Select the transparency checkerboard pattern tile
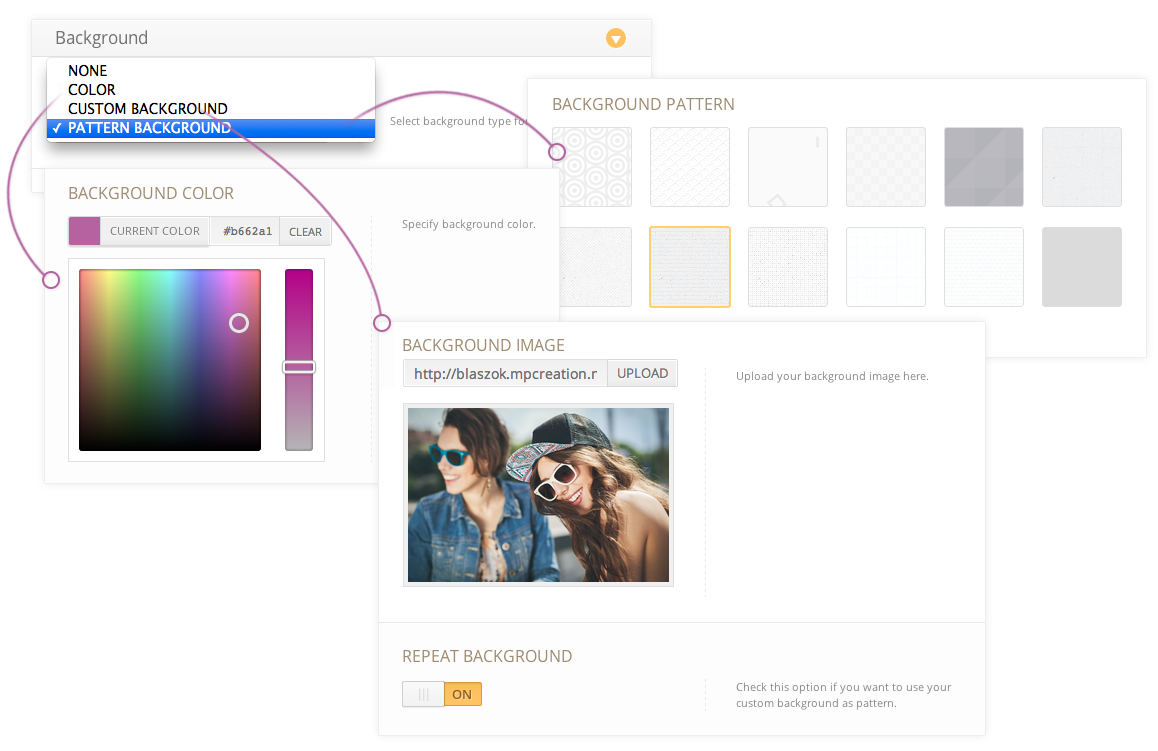 click(x=885, y=167)
